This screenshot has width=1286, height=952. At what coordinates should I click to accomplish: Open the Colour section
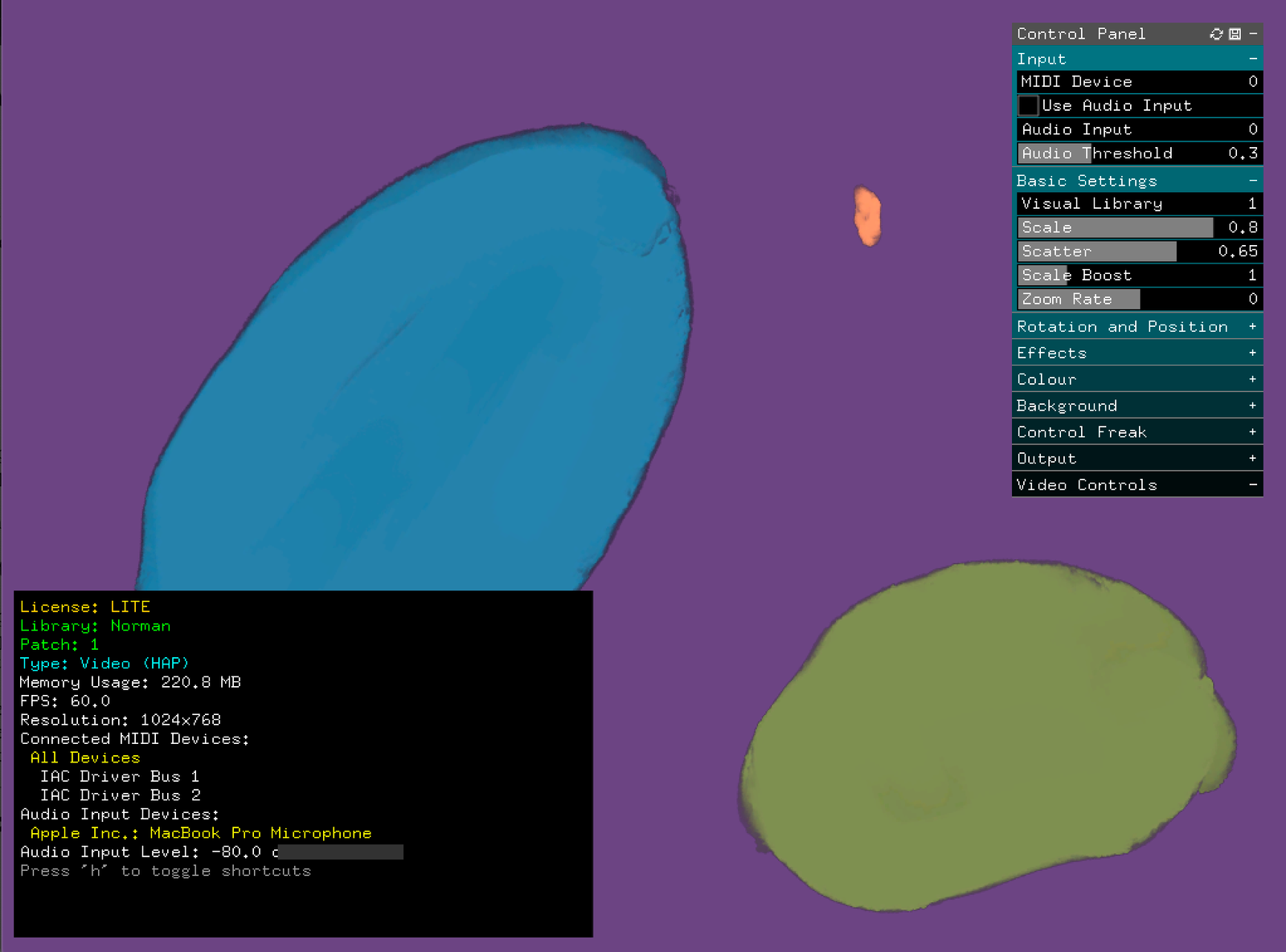point(1253,378)
